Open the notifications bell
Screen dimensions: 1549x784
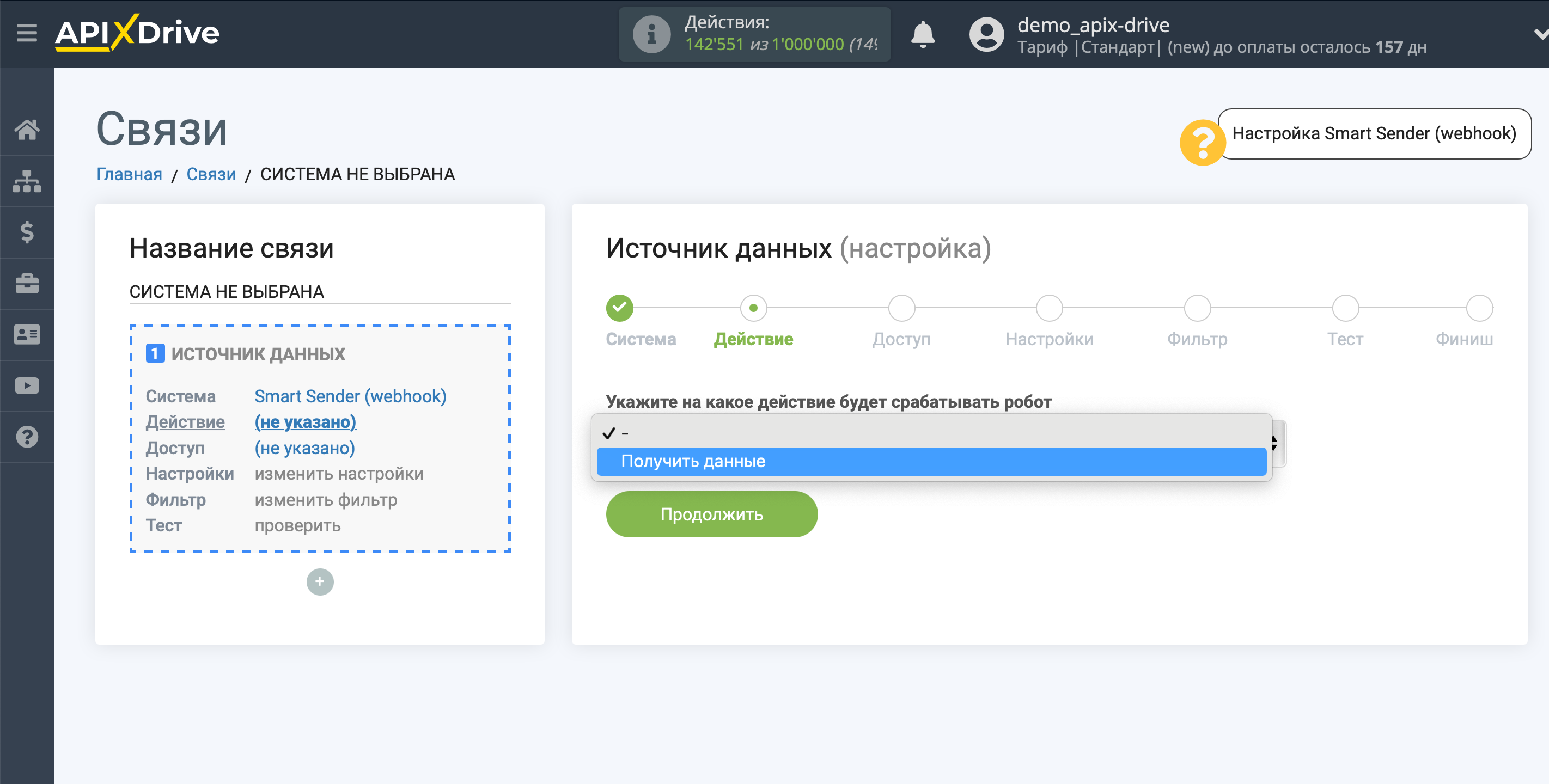(x=923, y=34)
